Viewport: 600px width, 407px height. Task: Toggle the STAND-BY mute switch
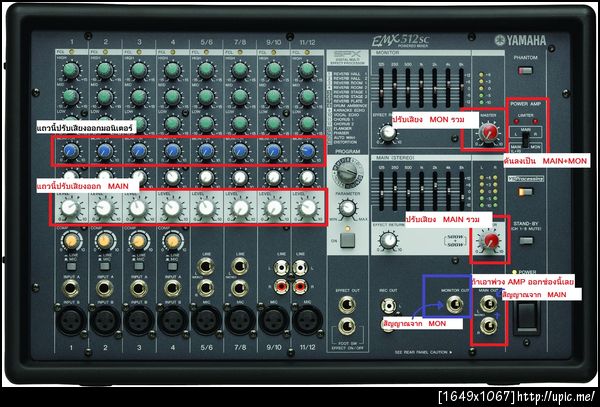[x=526, y=241]
